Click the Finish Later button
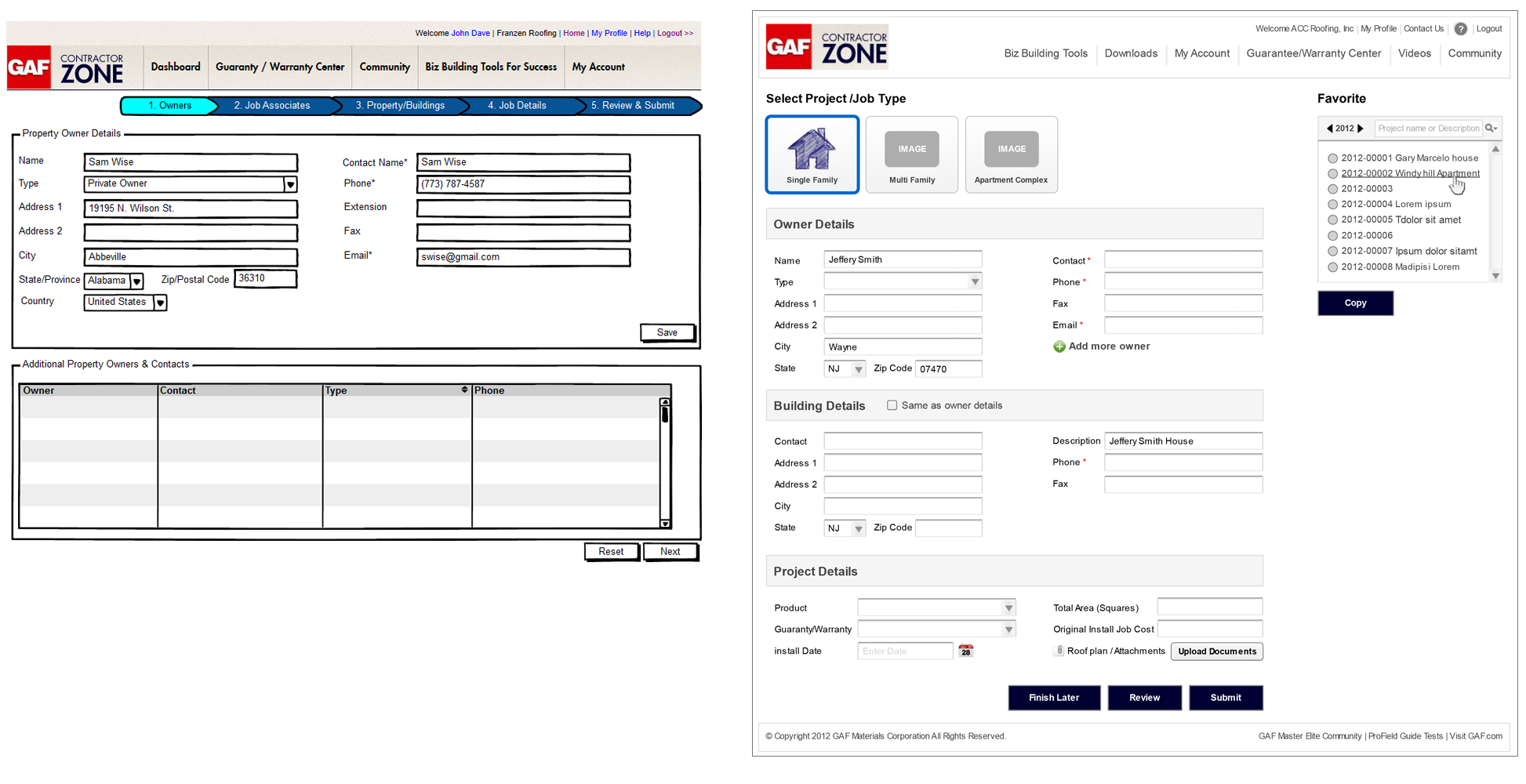This screenshot has width=1526, height=784. point(1053,698)
